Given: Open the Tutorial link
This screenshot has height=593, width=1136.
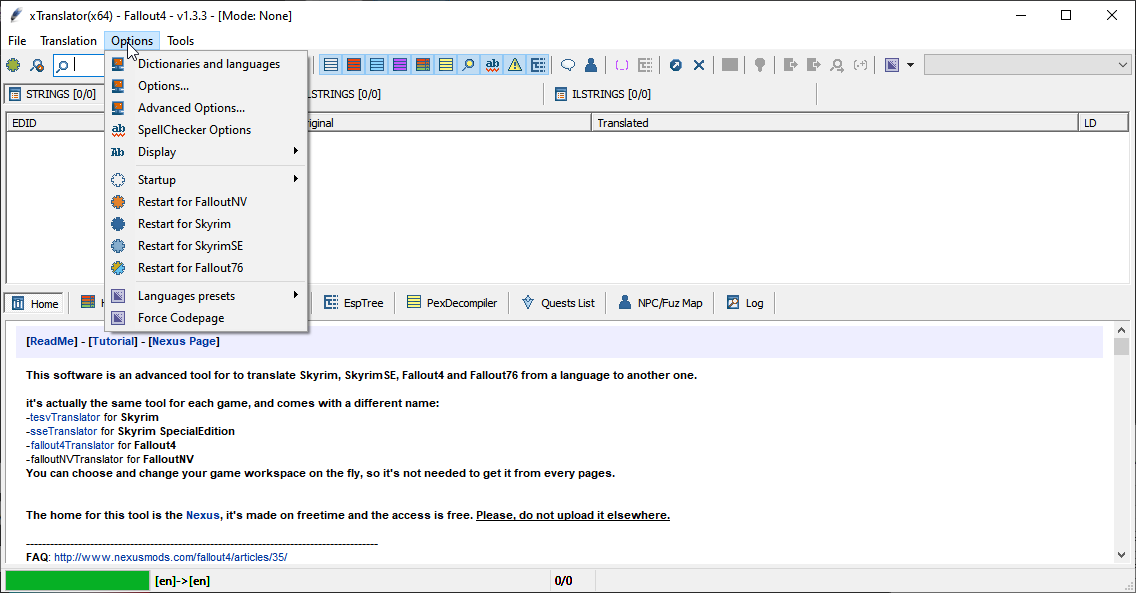Looking at the screenshot, I should click(x=113, y=341).
